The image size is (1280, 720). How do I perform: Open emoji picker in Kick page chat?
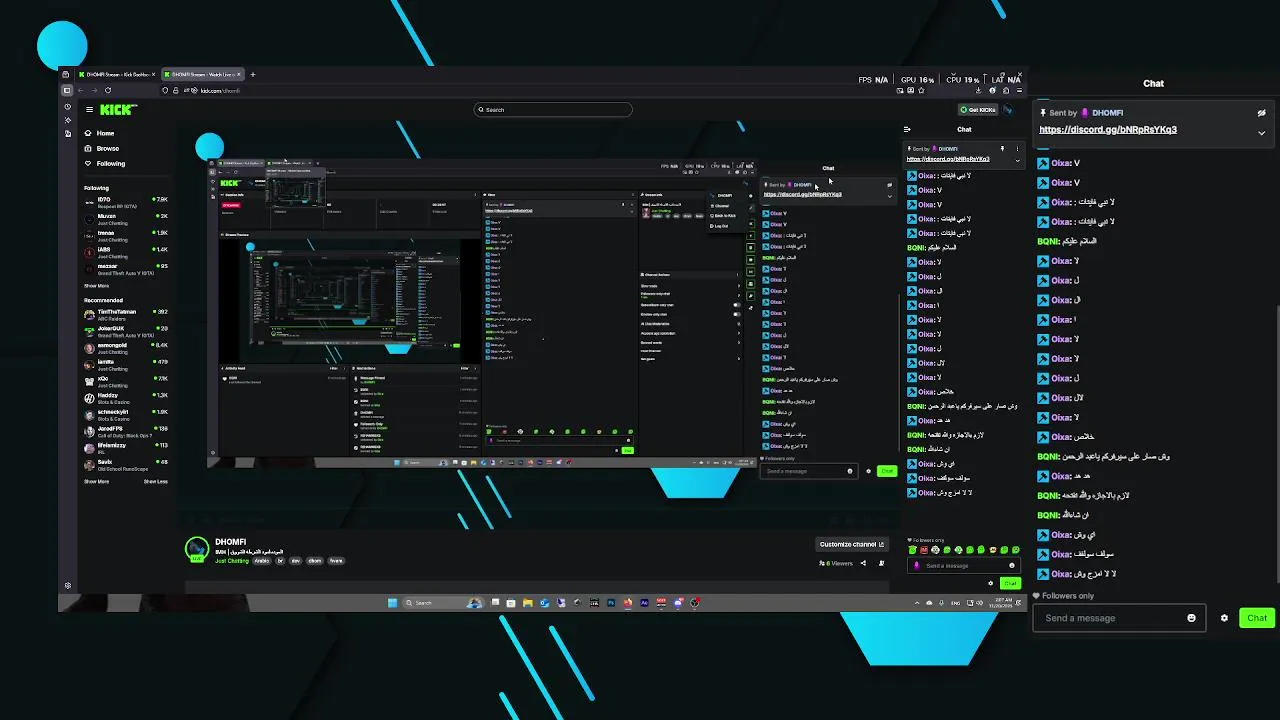tap(1011, 566)
